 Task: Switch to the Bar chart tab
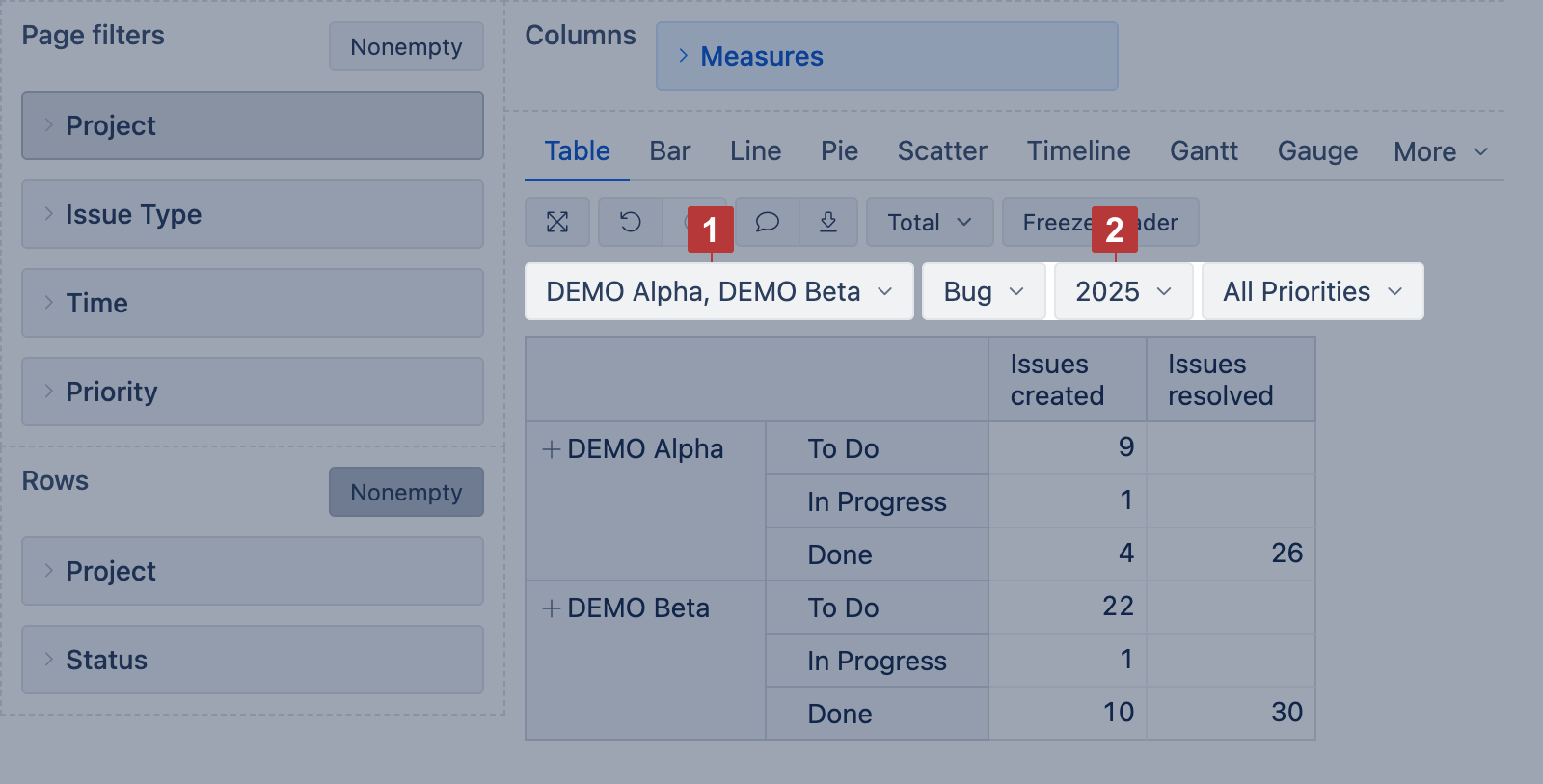[x=669, y=151]
